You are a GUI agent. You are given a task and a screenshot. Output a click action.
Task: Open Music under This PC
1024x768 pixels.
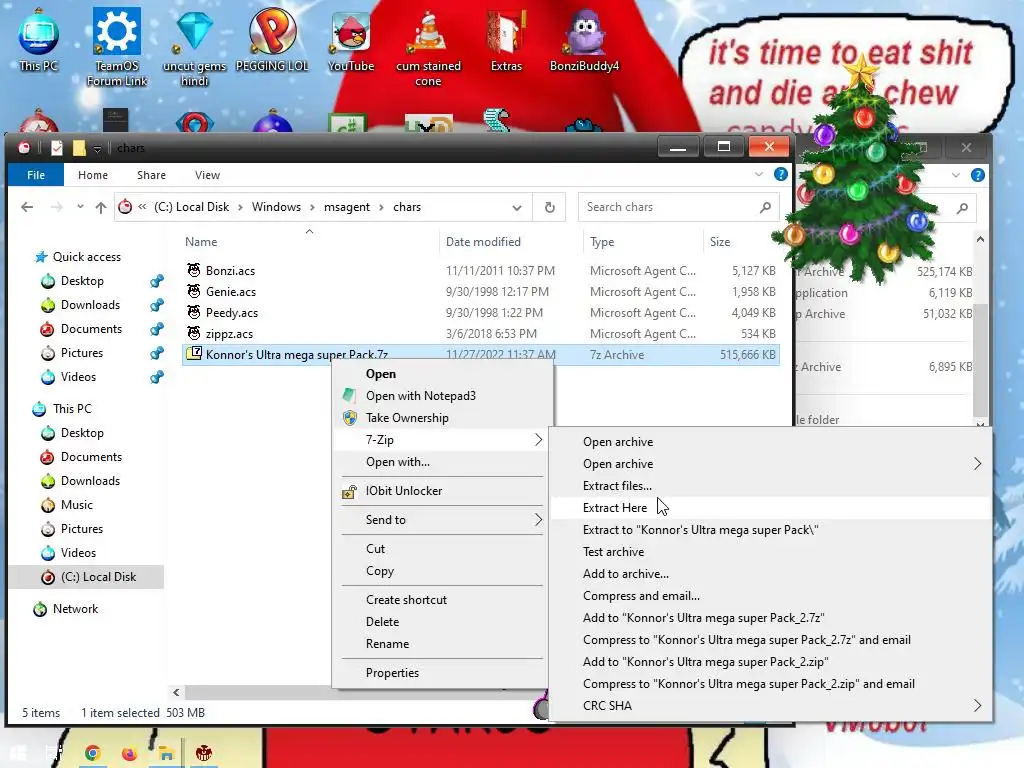[x=76, y=505]
